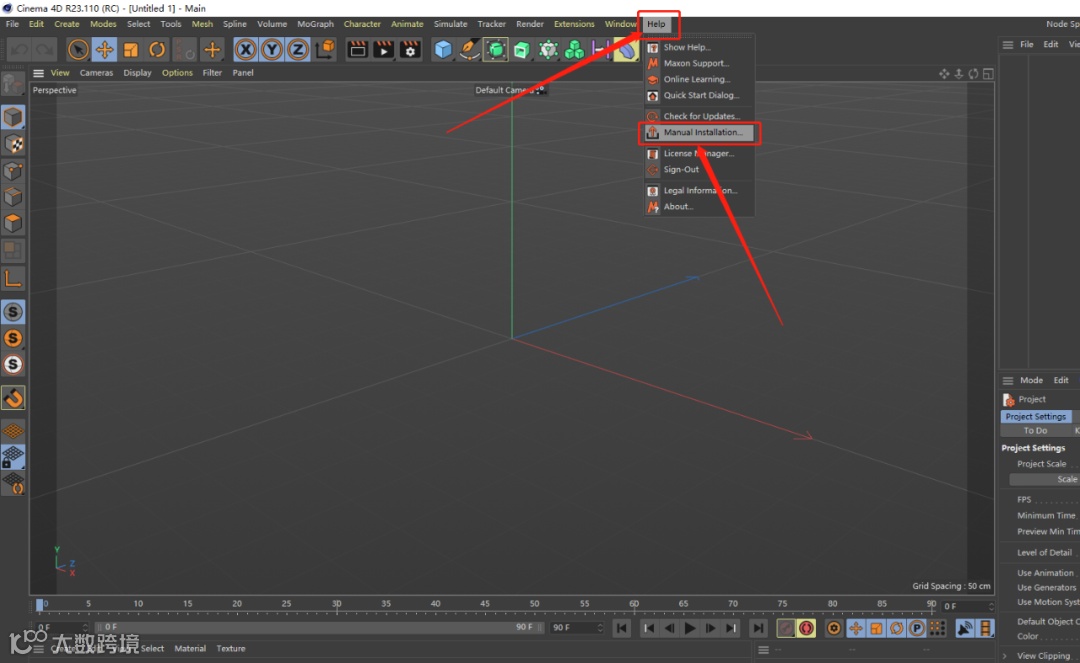Choose Check for Updates menu entry
Image resolution: width=1080 pixels, height=663 pixels.
pyautogui.click(x=700, y=116)
